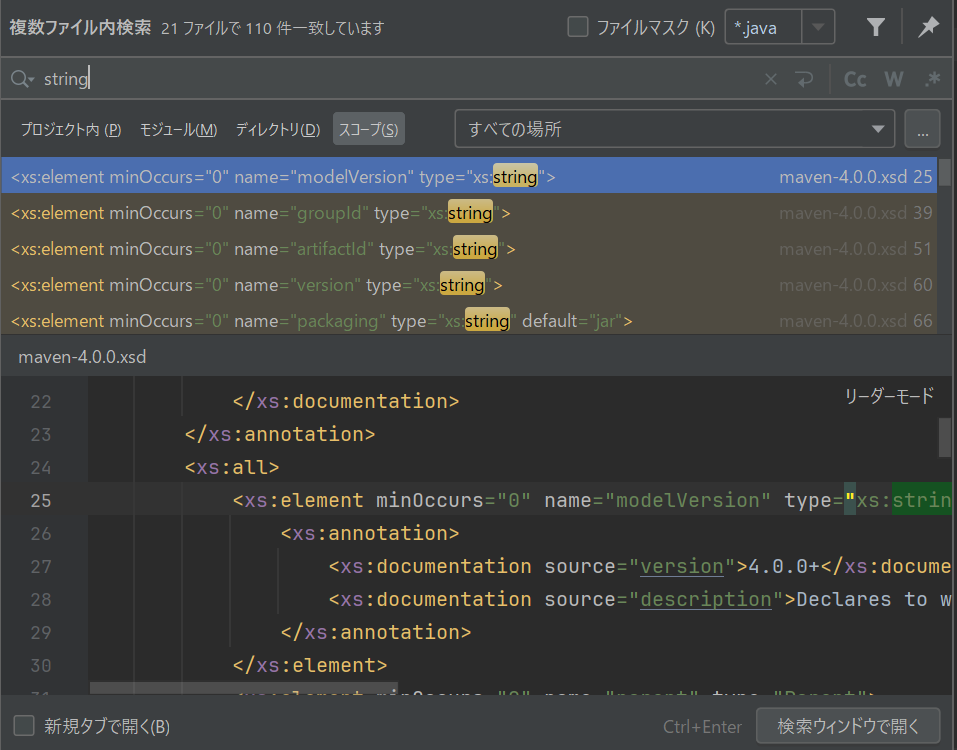Pin the Find in Files window
This screenshot has height=750, width=957.
(x=928, y=27)
